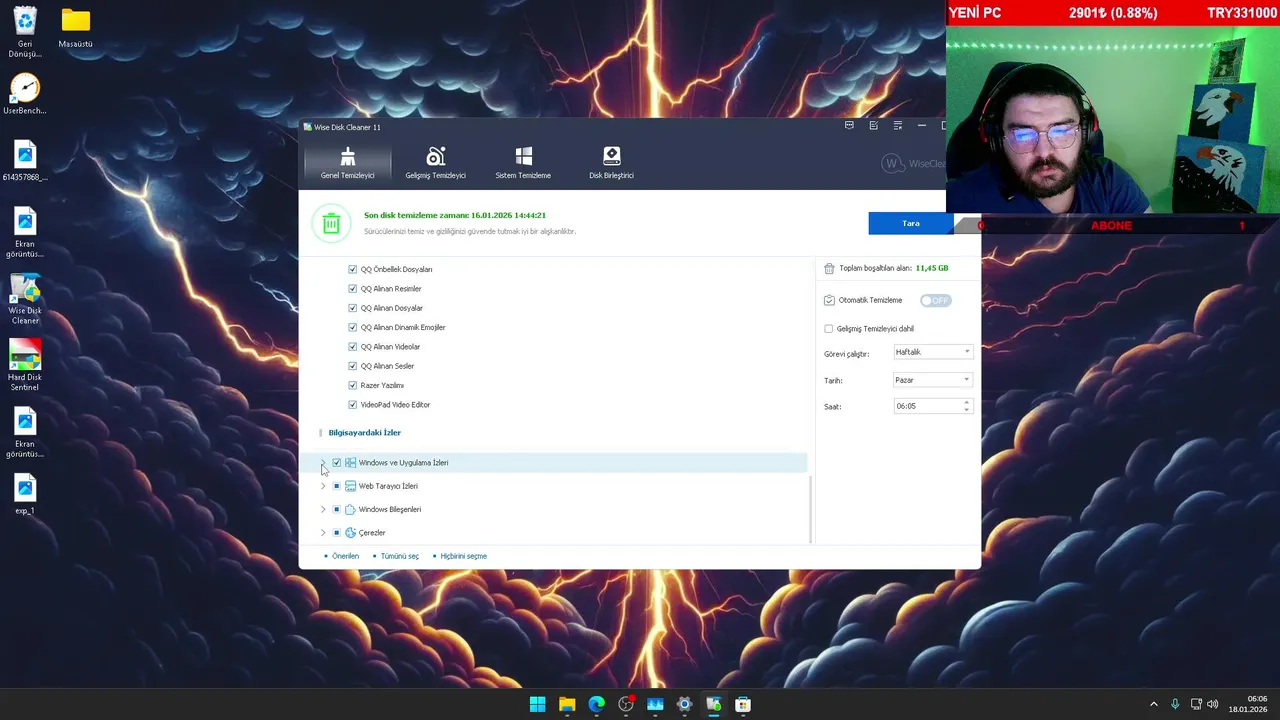Open Hard Disk Sentinel desktop shortcut

[x=25, y=366]
